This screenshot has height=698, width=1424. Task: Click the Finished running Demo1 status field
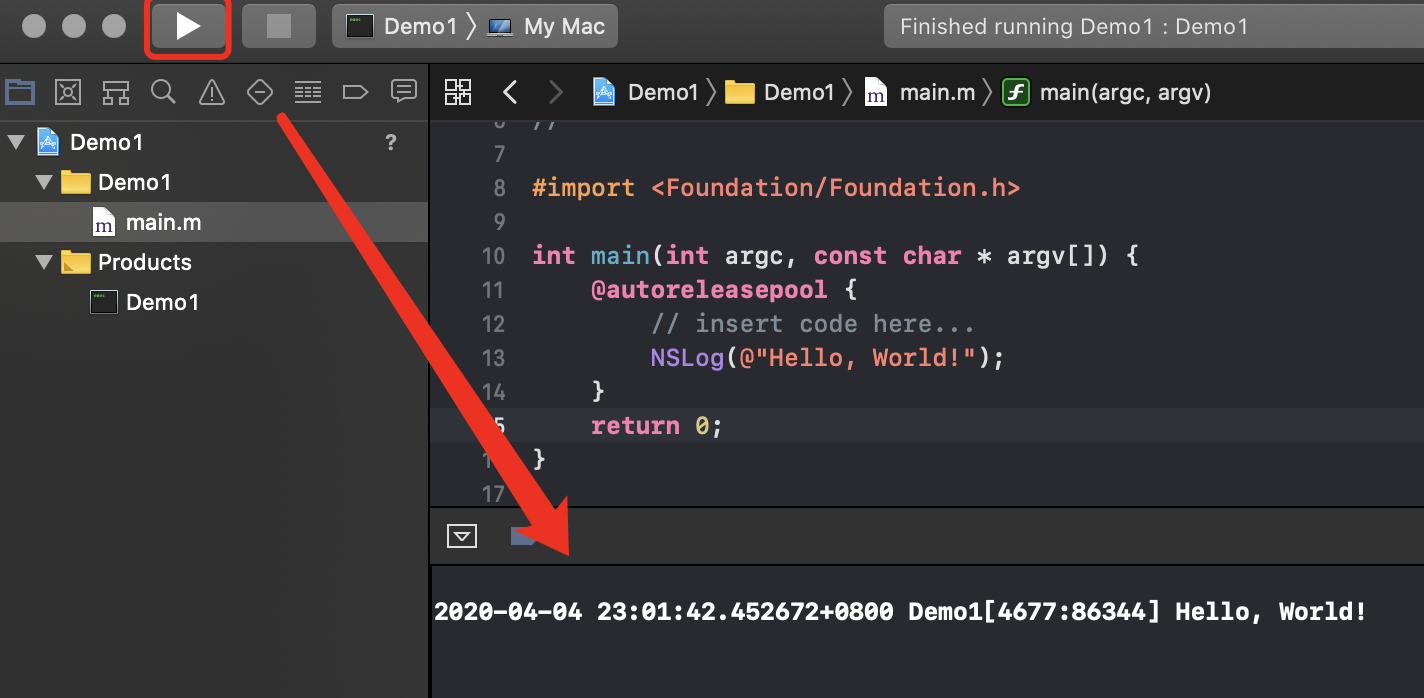[x=1154, y=27]
